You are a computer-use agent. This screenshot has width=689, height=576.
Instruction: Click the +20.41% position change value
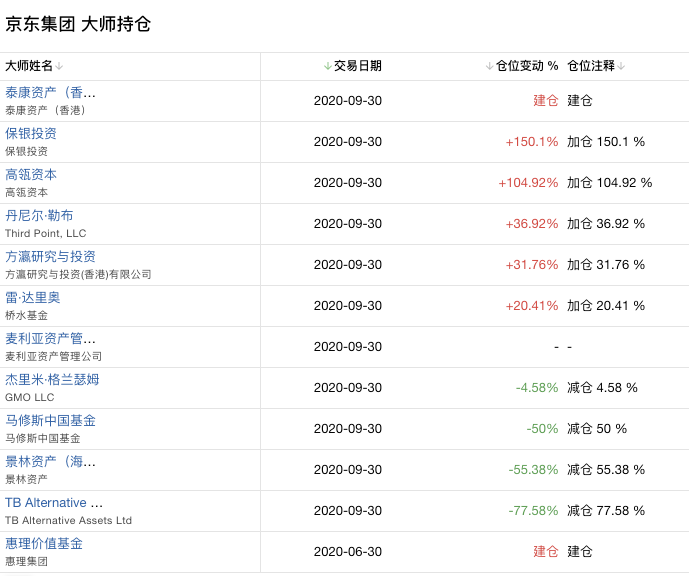532,305
